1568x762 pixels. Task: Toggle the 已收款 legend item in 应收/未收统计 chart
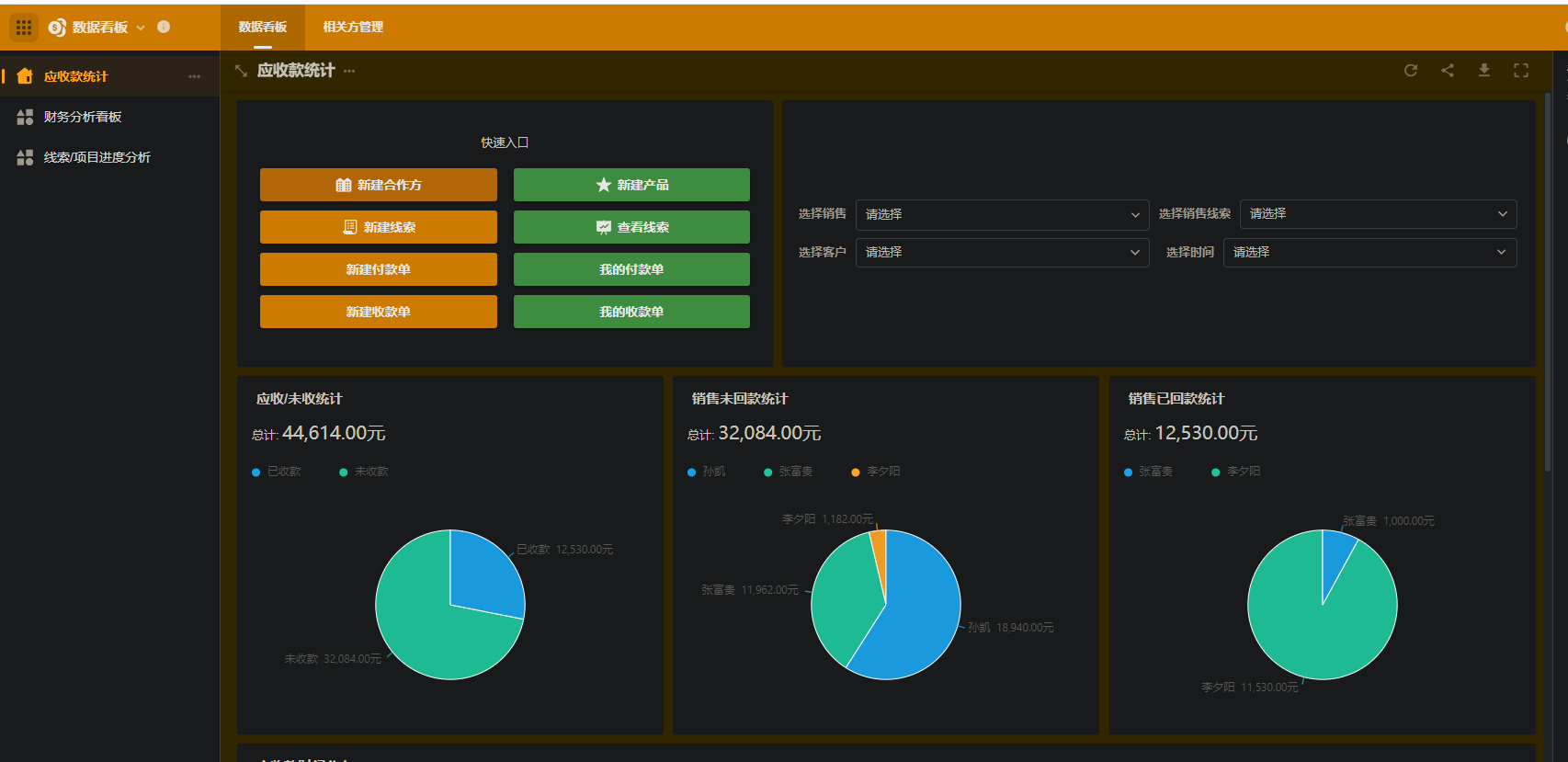(x=278, y=472)
